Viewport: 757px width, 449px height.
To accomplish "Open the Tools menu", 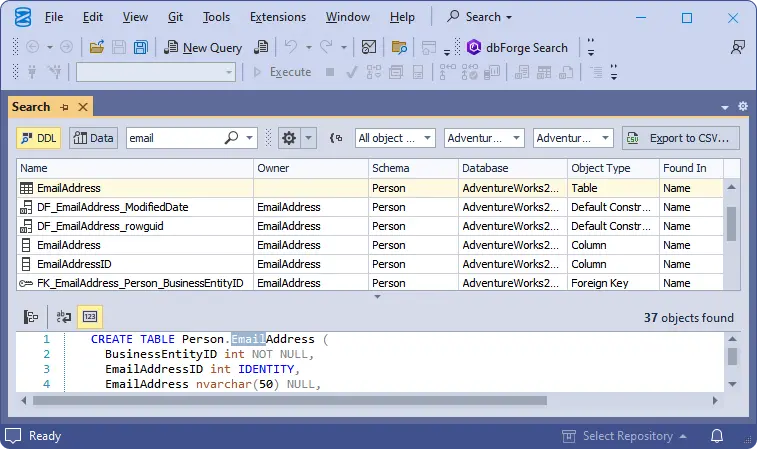I will pyautogui.click(x=216, y=17).
